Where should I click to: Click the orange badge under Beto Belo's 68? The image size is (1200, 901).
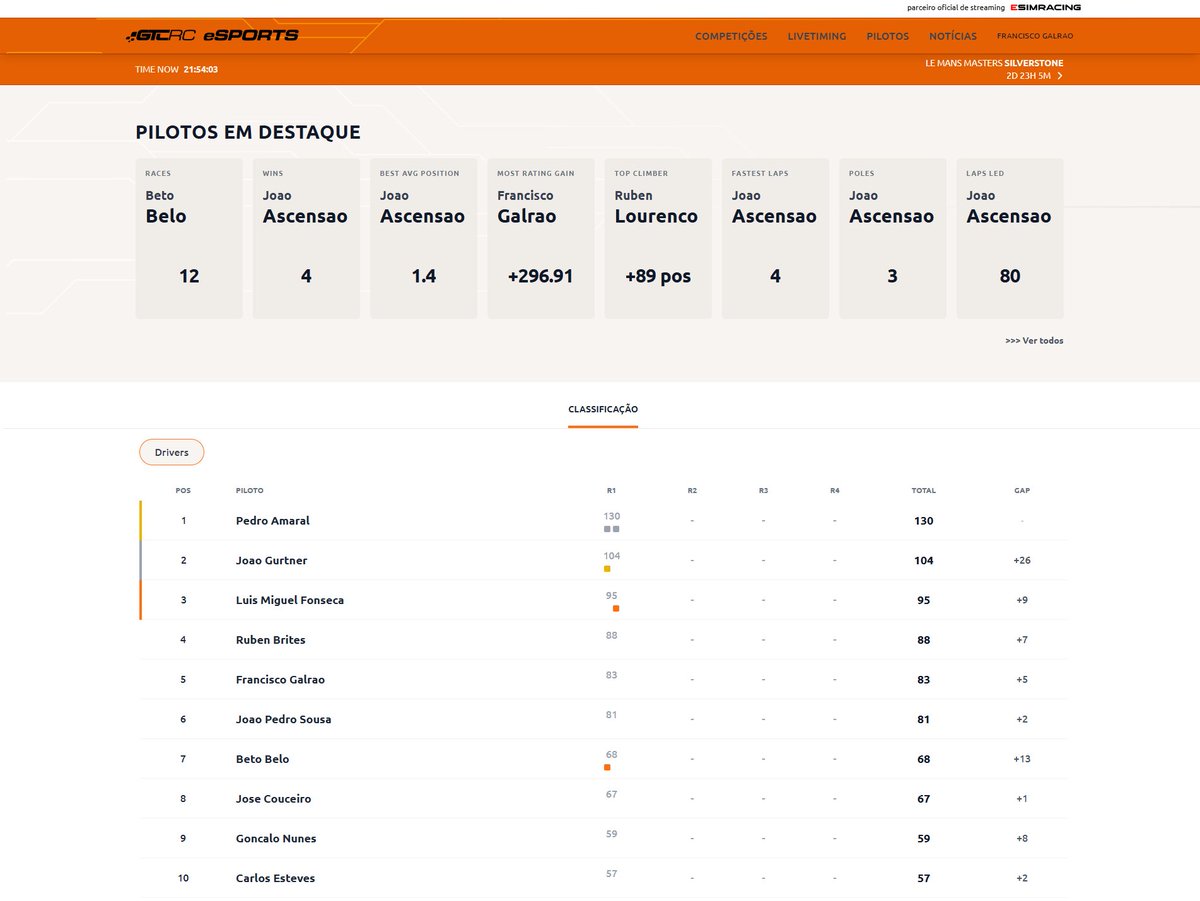[607, 767]
